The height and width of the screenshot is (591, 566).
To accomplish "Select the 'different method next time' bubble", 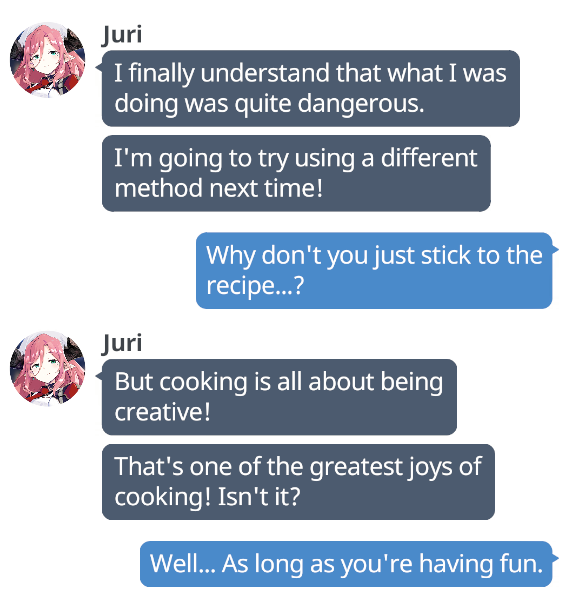I will tap(296, 173).
